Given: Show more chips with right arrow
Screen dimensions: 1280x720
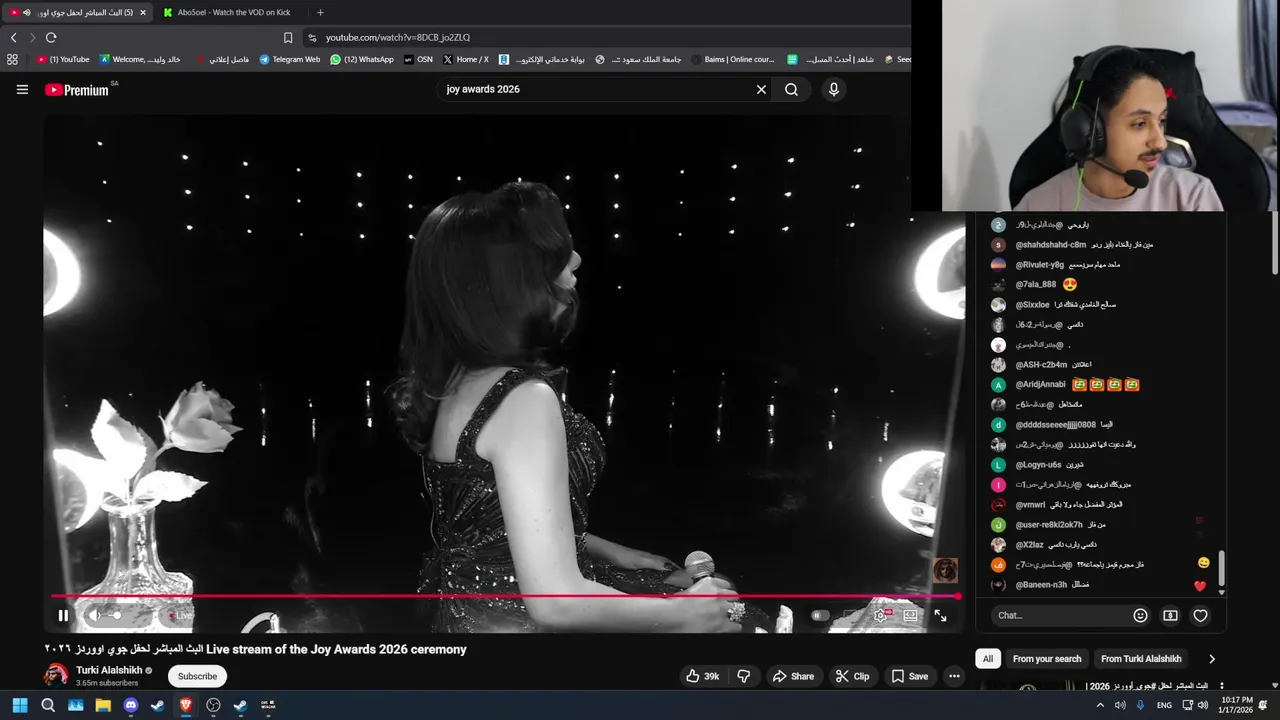Looking at the screenshot, I should [x=1211, y=659].
